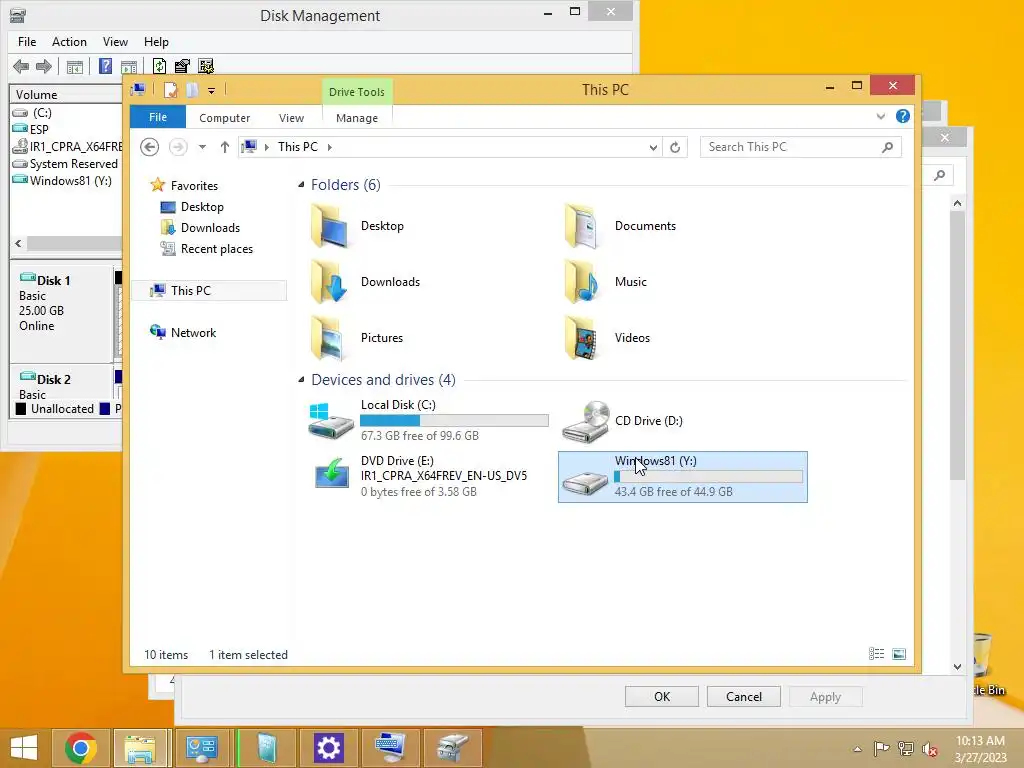The image size is (1024, 768).
Task: Select the Desktop folder icon in Folders
Action: [x=330, y=226]
